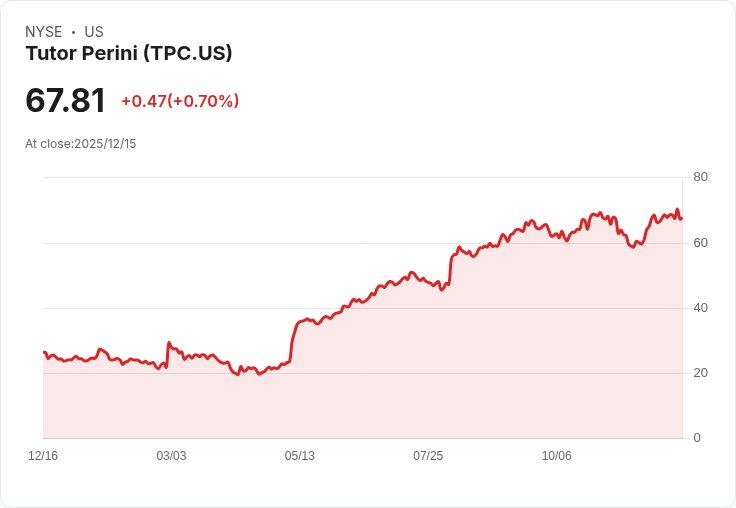This screenshot has width=736, height=508.
Task: Click the NYSE exchange label
Action: (44, 32)
